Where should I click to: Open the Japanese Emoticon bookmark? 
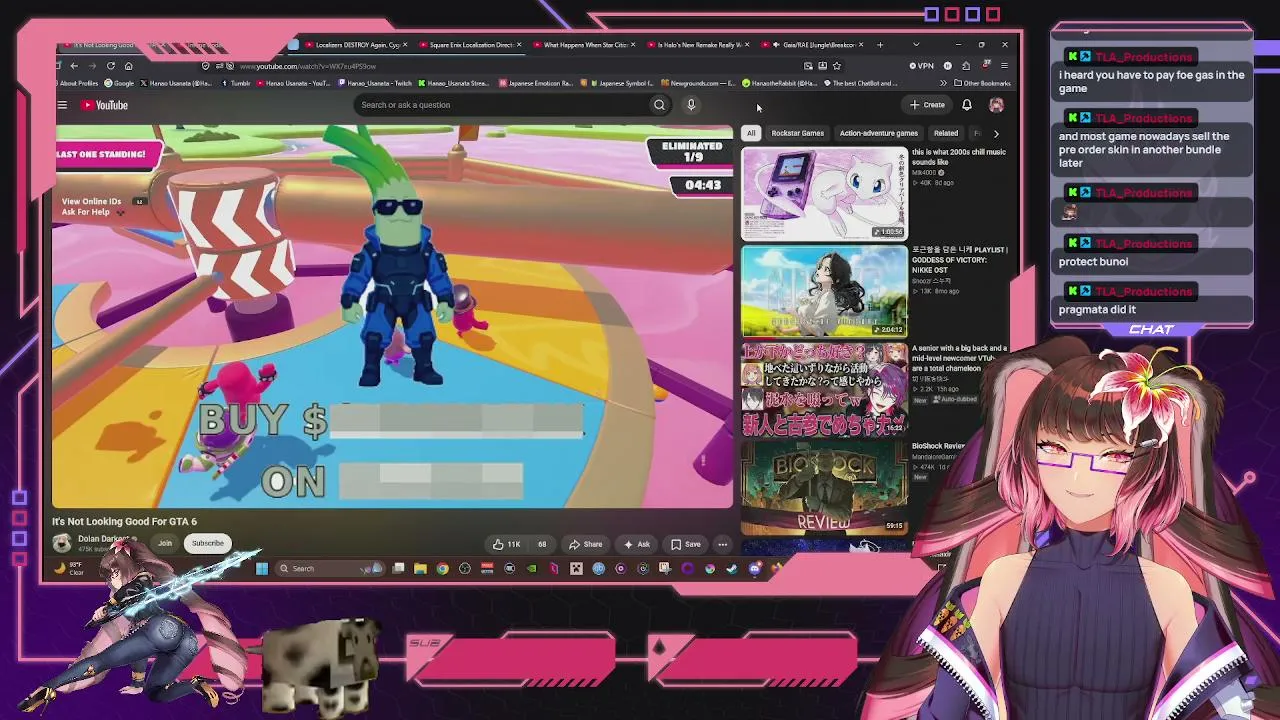(535, 83)
